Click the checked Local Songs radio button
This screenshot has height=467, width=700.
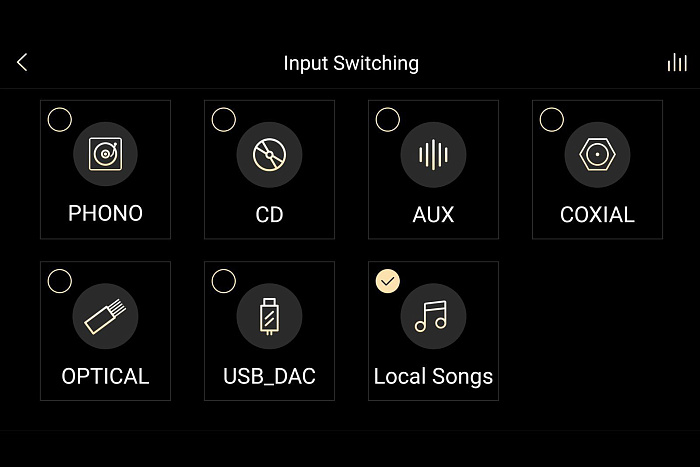(x=388, y=281)
